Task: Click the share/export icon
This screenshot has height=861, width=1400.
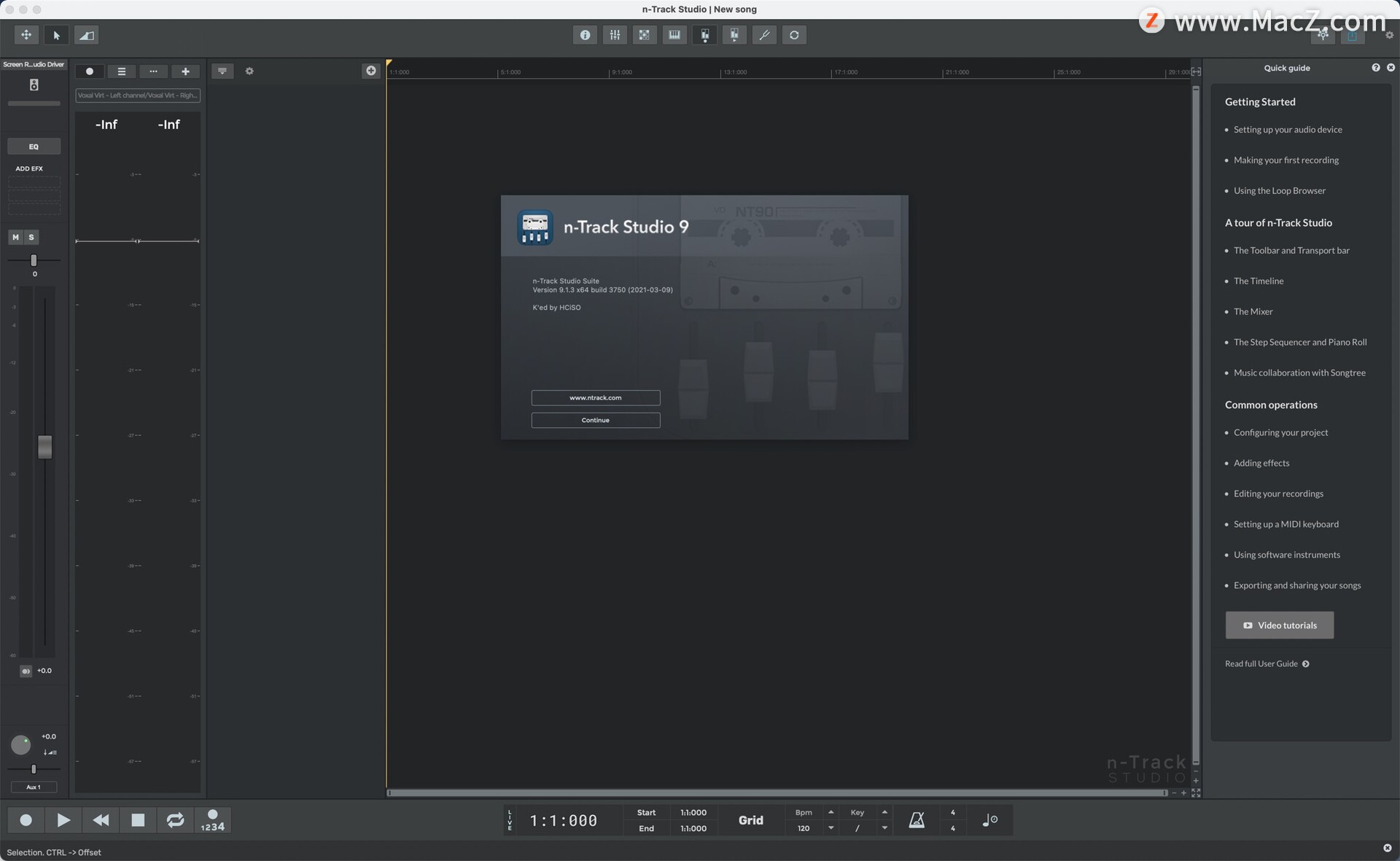Action: point(1353,35)
